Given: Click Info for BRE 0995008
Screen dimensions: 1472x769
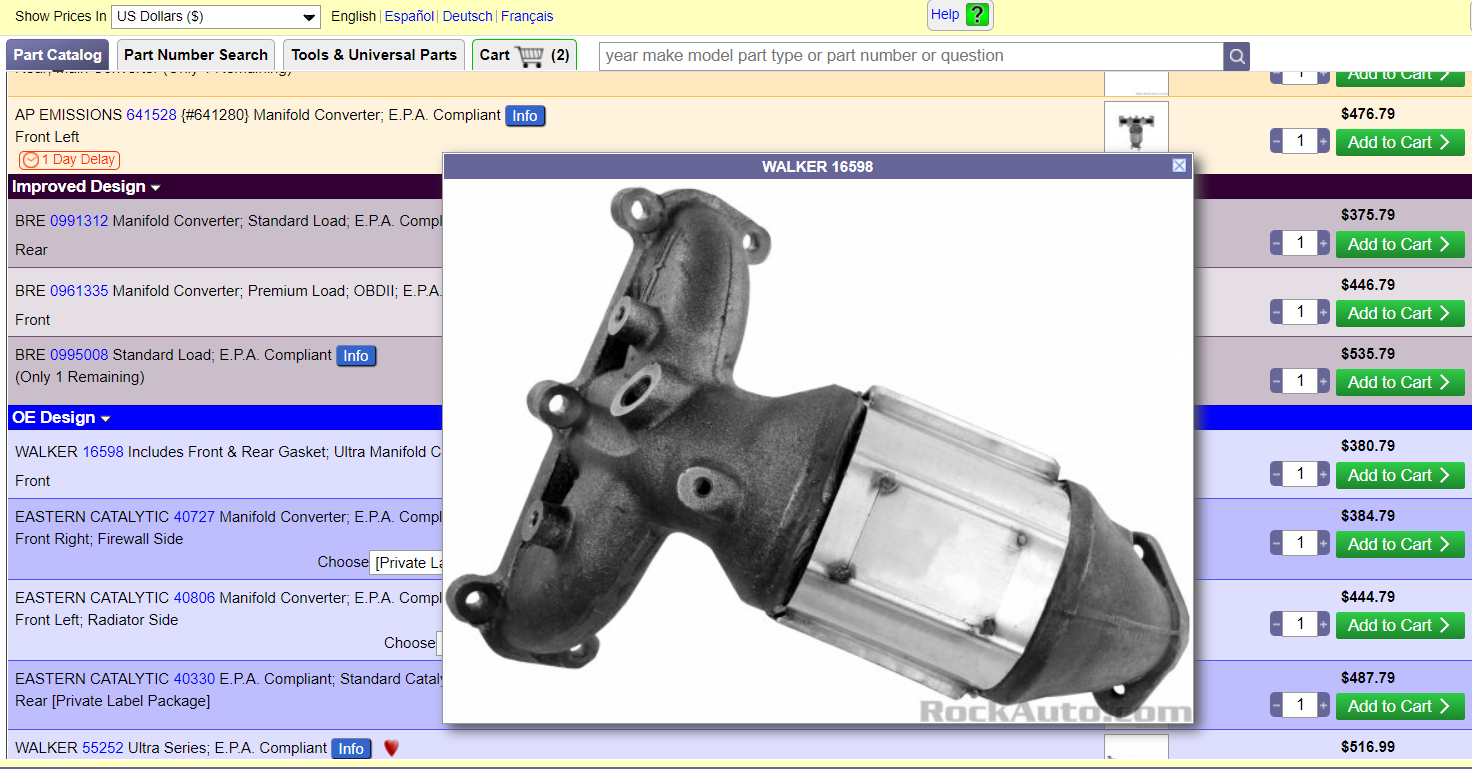Looking at the screenshot, I should point(356,356).
